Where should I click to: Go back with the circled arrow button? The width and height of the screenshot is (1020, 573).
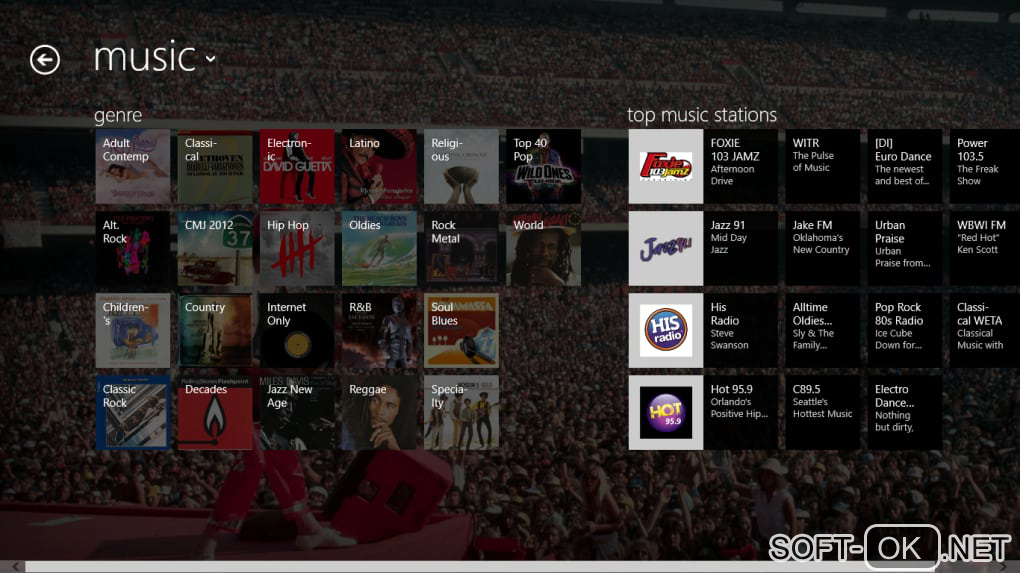45,60
